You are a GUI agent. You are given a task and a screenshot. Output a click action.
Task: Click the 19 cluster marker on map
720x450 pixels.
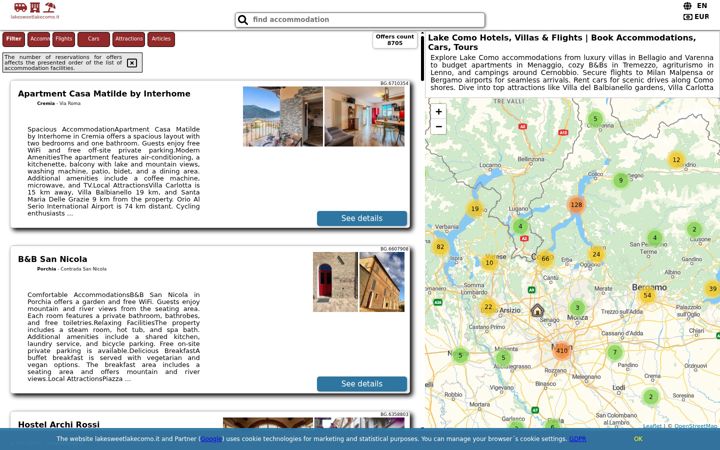[475, 209]
